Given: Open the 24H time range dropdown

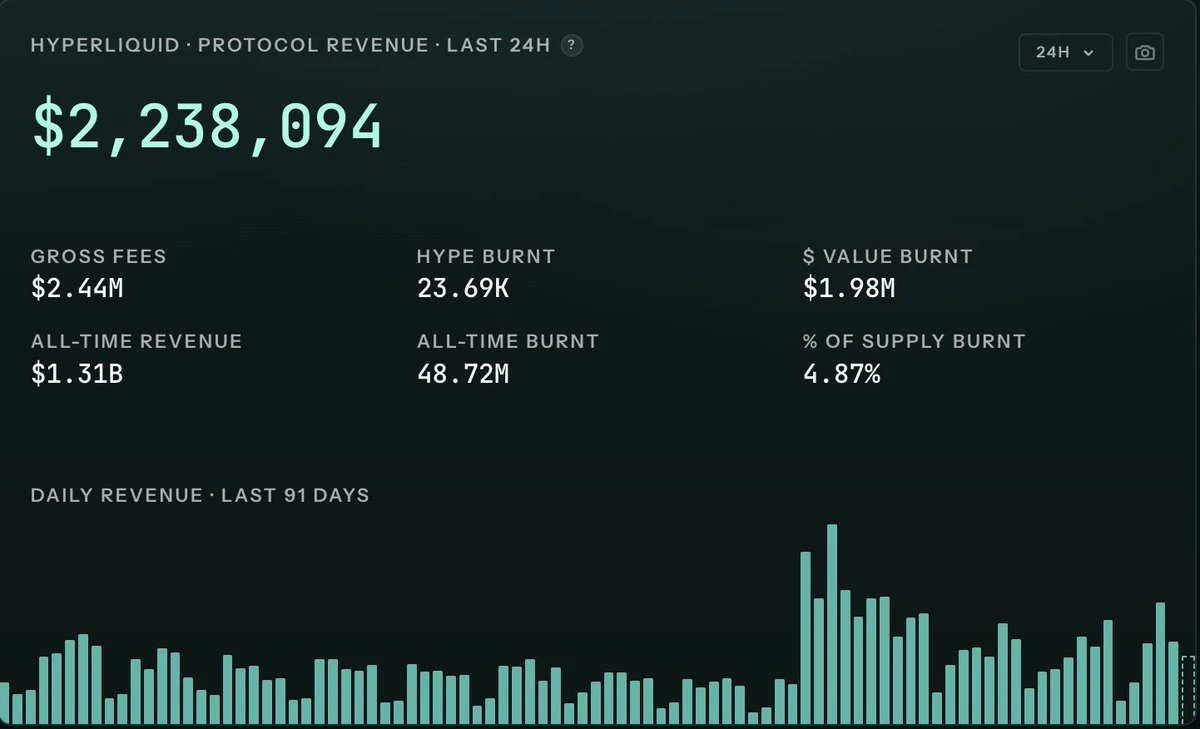Looking at the screenshot, I should (x=1065, y=52).
